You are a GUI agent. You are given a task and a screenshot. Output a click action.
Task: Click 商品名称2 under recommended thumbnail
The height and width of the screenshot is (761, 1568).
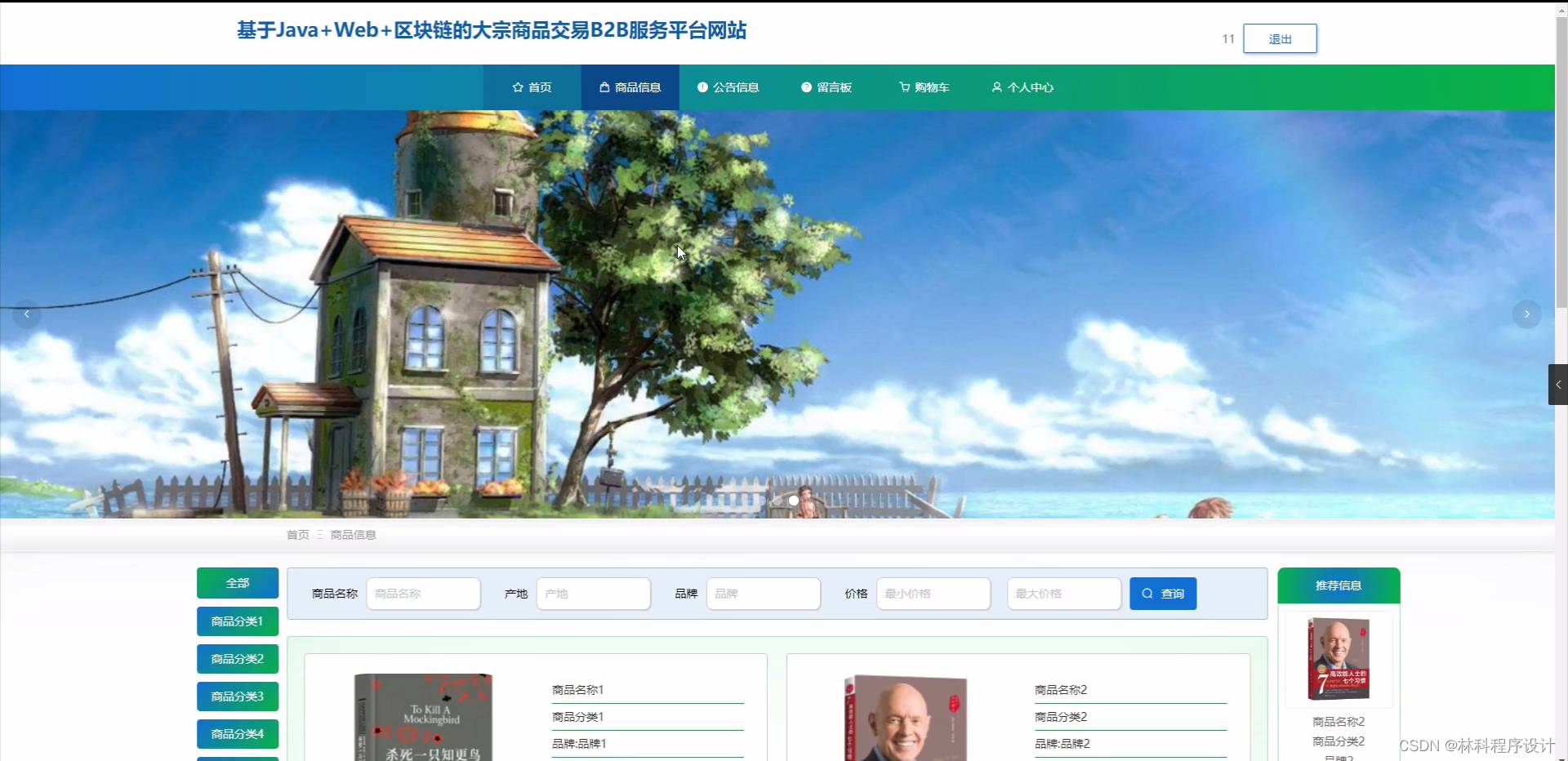1339,722
